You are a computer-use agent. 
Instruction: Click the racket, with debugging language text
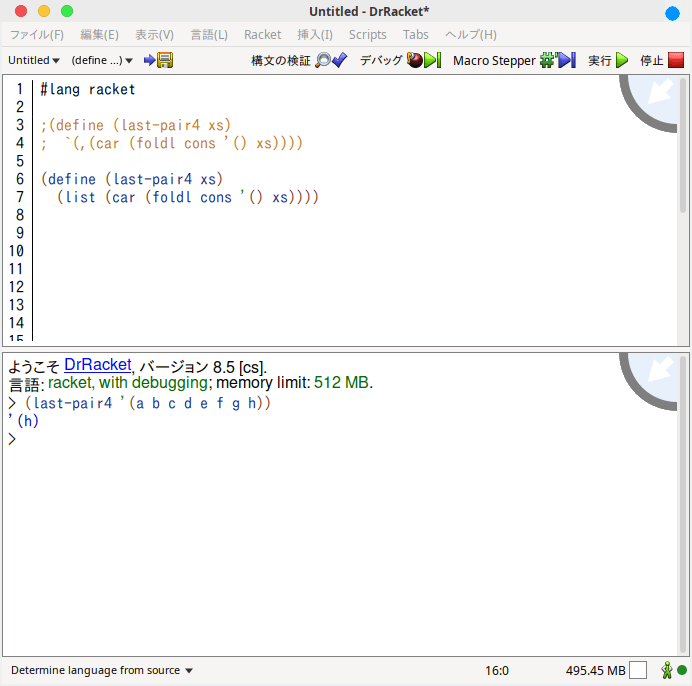click(128, 382)
